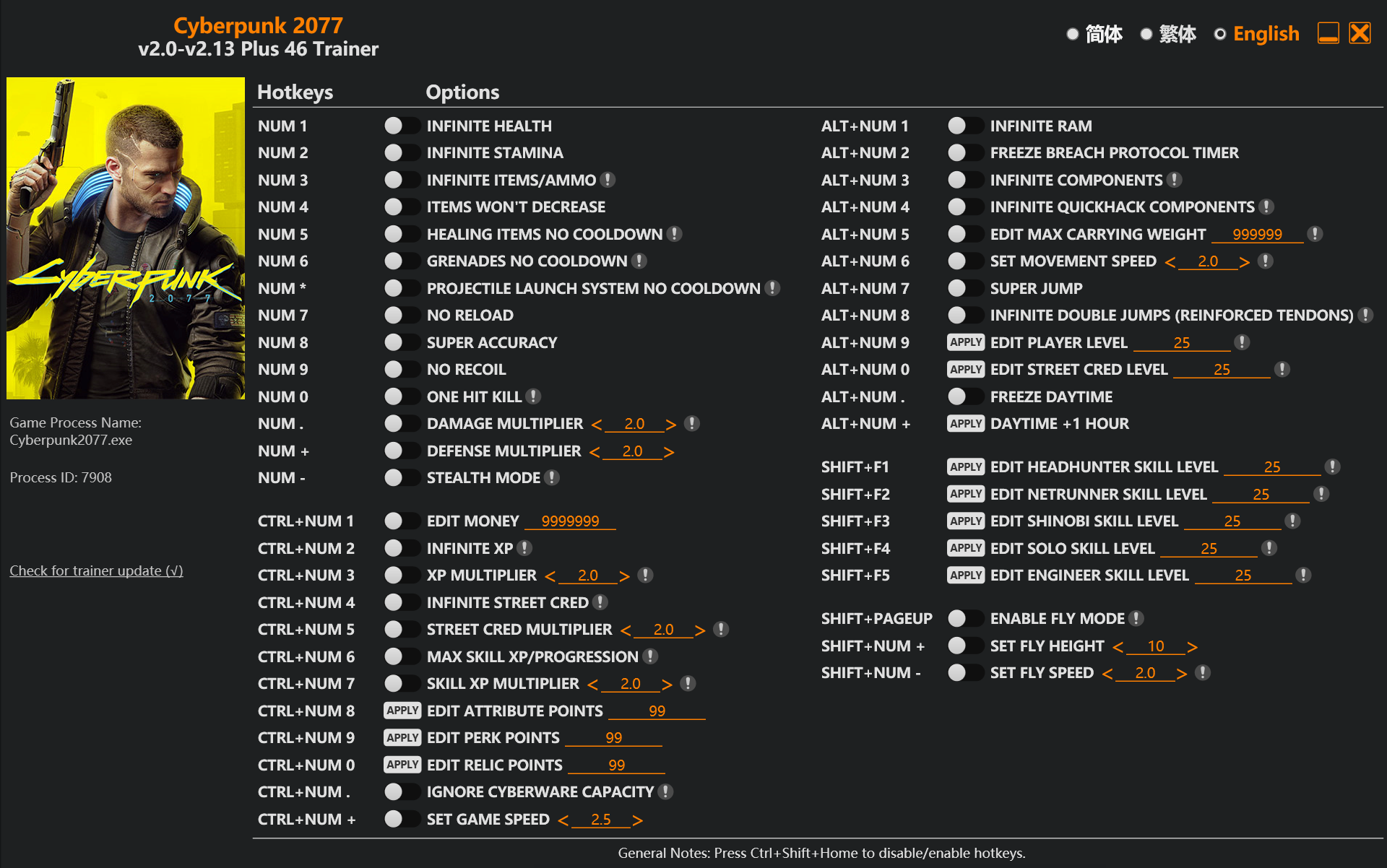Click APPLY for EDIT PERK POINTS

click(x=402, y=737)
